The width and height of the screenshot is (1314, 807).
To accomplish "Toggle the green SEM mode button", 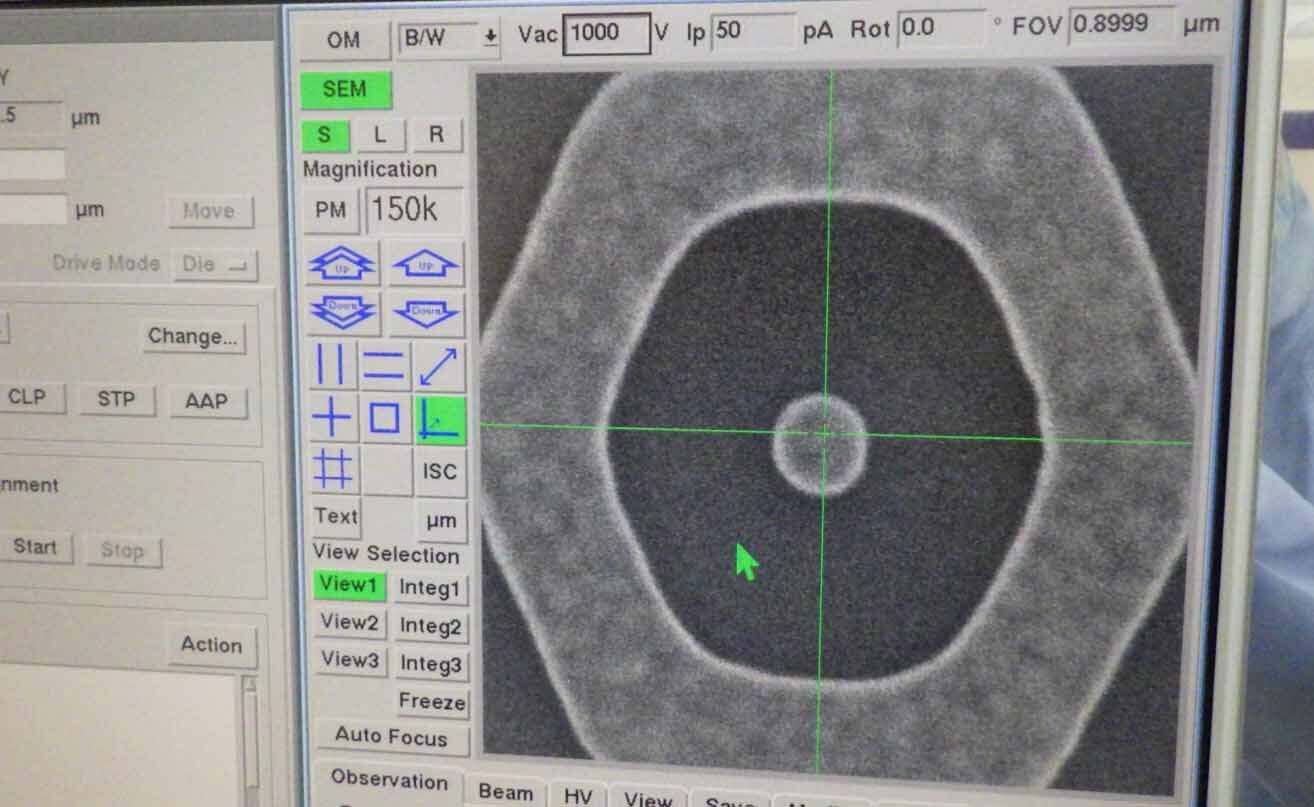I will 345,90.
